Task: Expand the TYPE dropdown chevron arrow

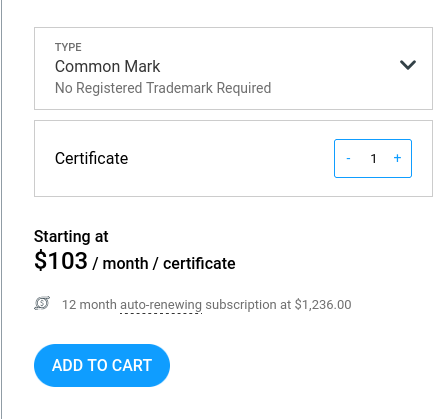Action: [x=408, y=65]
